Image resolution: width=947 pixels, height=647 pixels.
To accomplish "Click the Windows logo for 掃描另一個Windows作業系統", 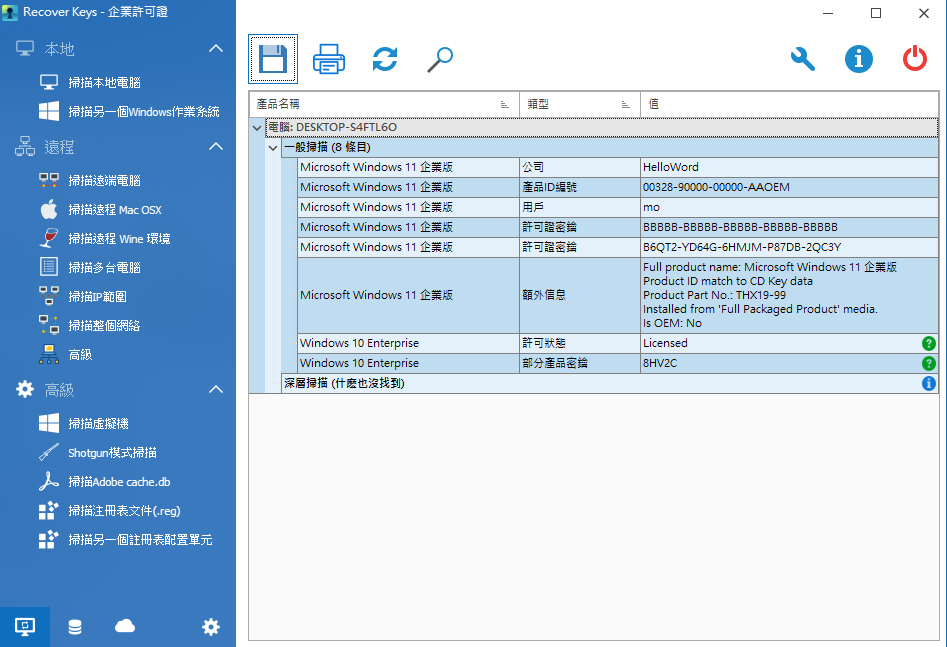I will 49,111.
